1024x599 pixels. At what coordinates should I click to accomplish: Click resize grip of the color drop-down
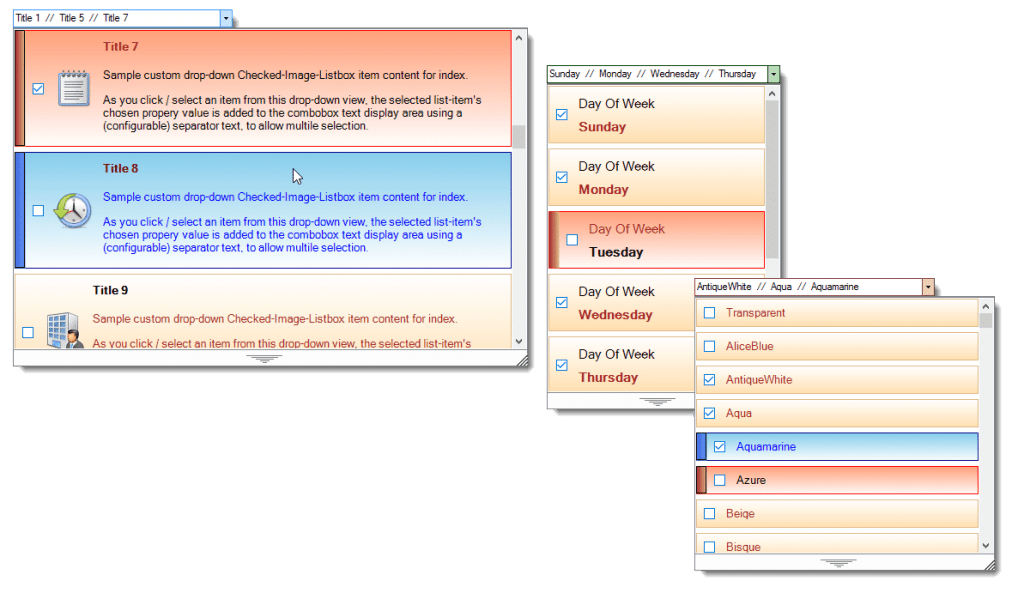pos(988,564)
